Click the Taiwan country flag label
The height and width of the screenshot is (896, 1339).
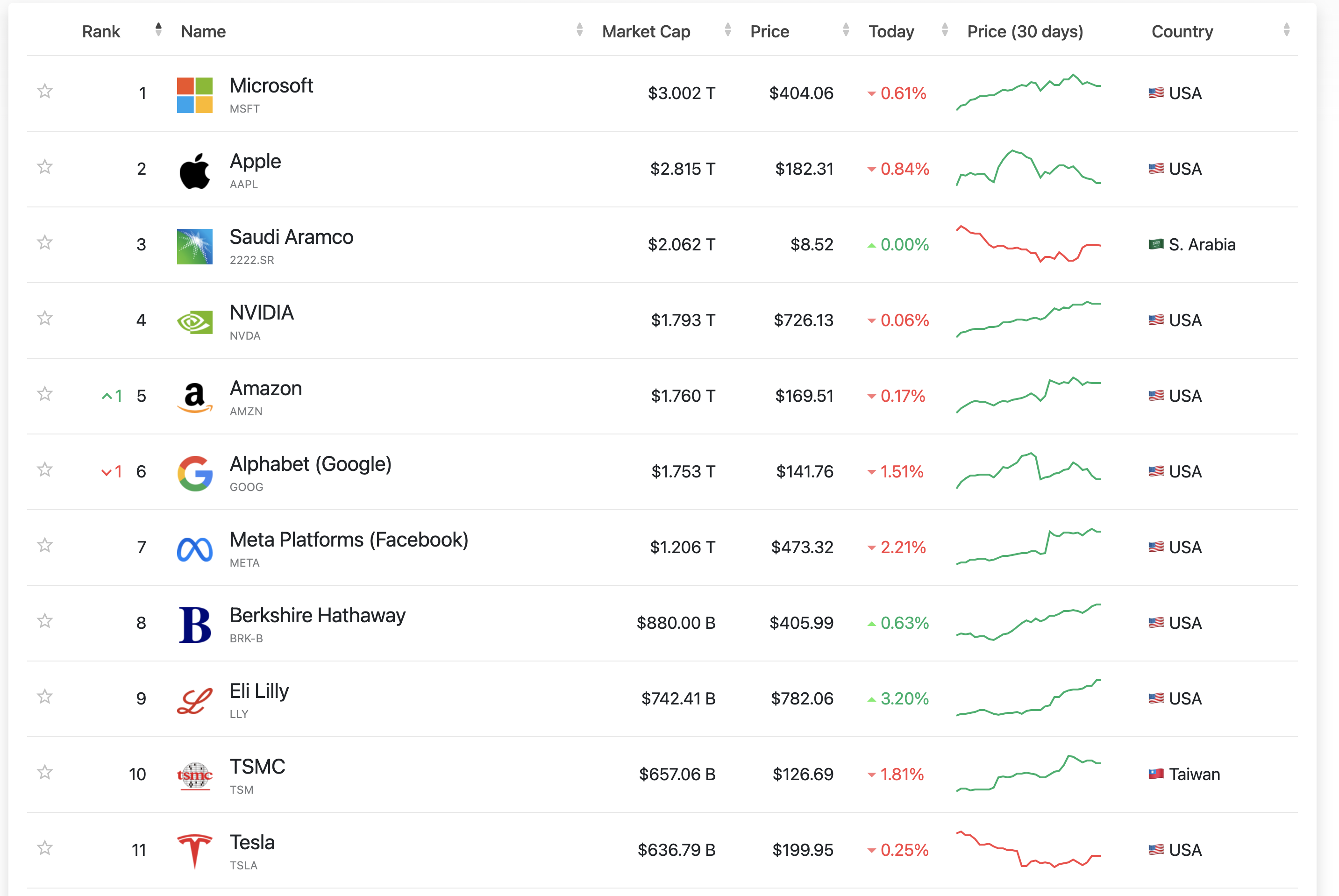(x=1184, y=774)
